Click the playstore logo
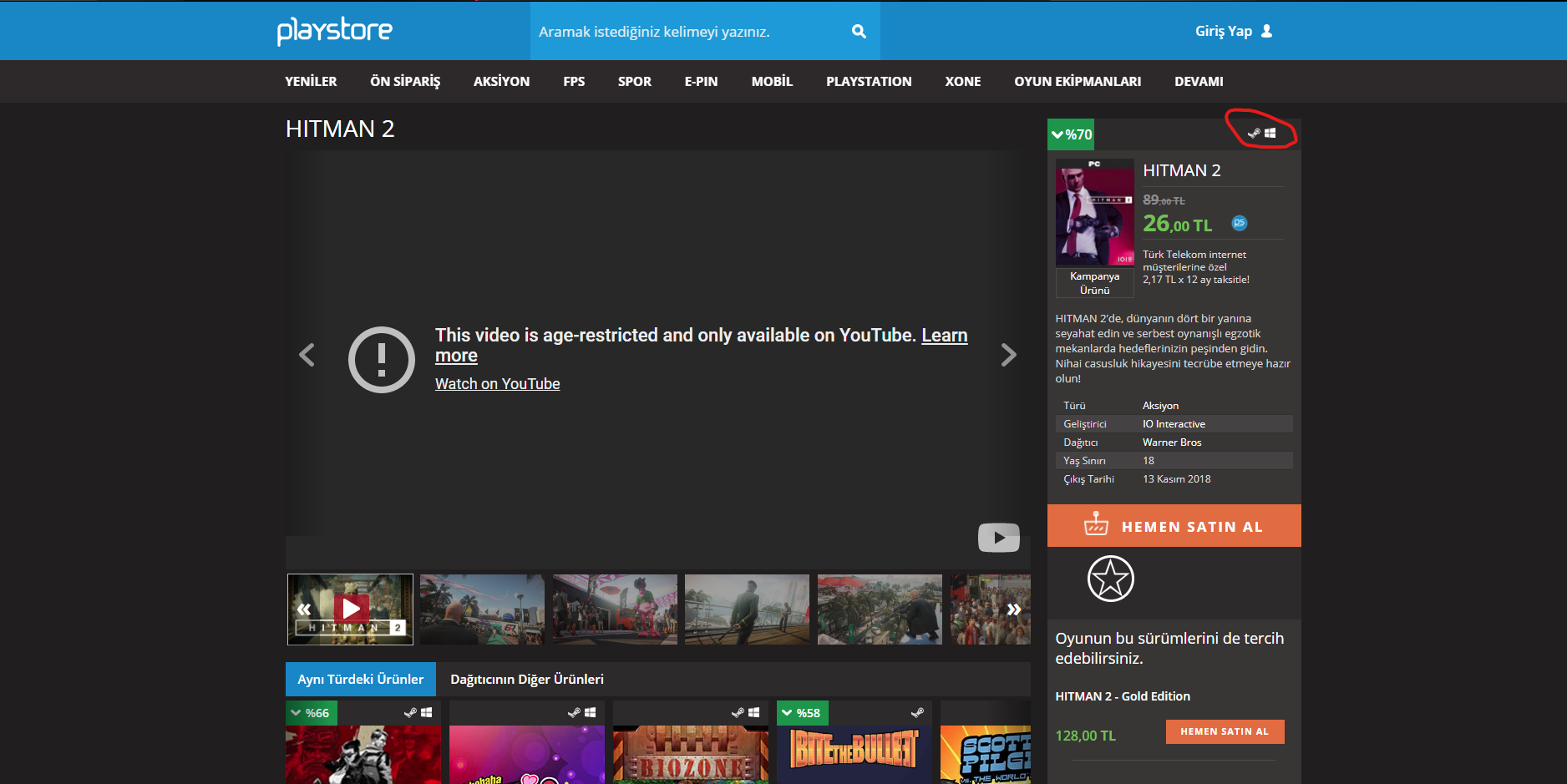Image resolution: width=1567 pixels, height=784 pixels. [x=334, y=31]
